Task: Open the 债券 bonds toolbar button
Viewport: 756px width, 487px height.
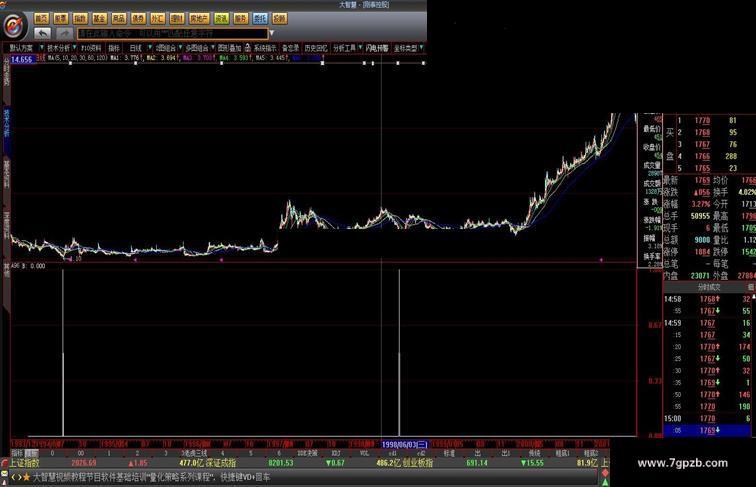Action: tap(138, 18)
